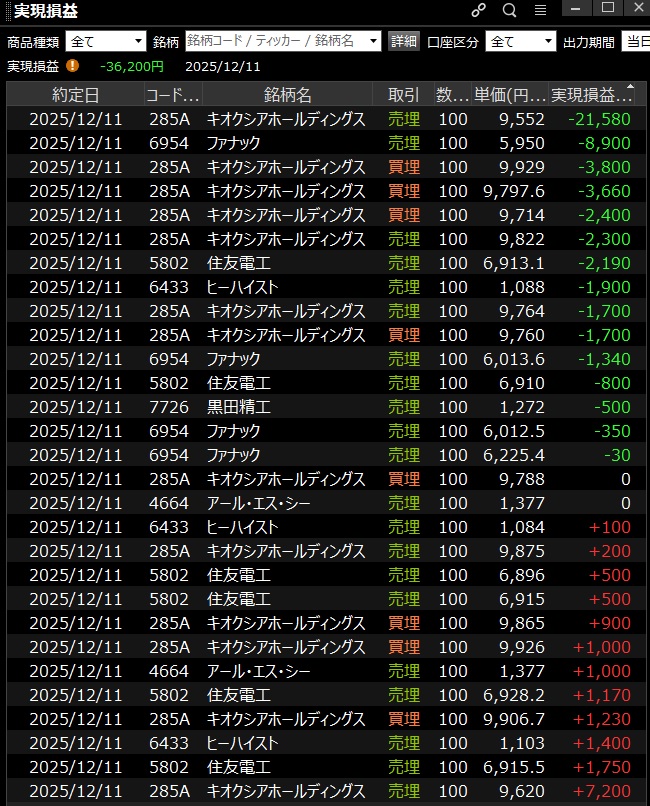Click the orange warning icon beside 実現損益
The image size is (650, 806).
[72, 66]
